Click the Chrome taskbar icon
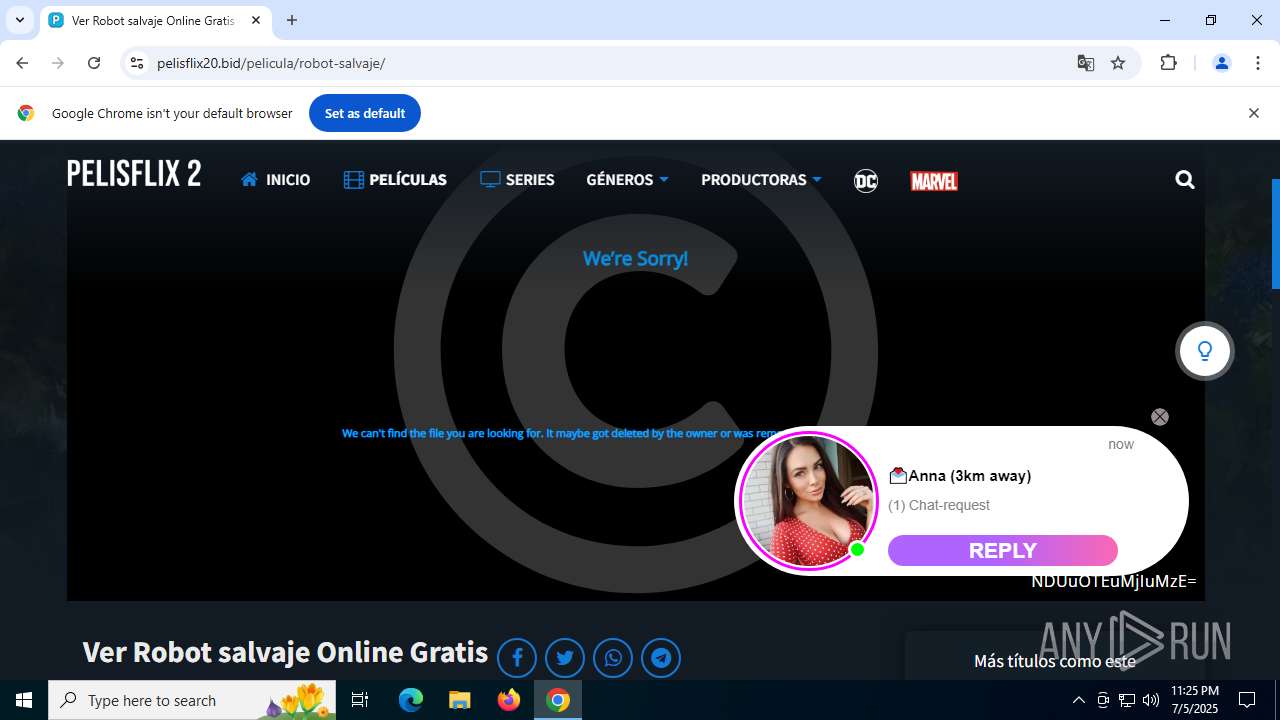Image resolution: width=1280 pixels, height=720 pixels. tap(558, 700)
